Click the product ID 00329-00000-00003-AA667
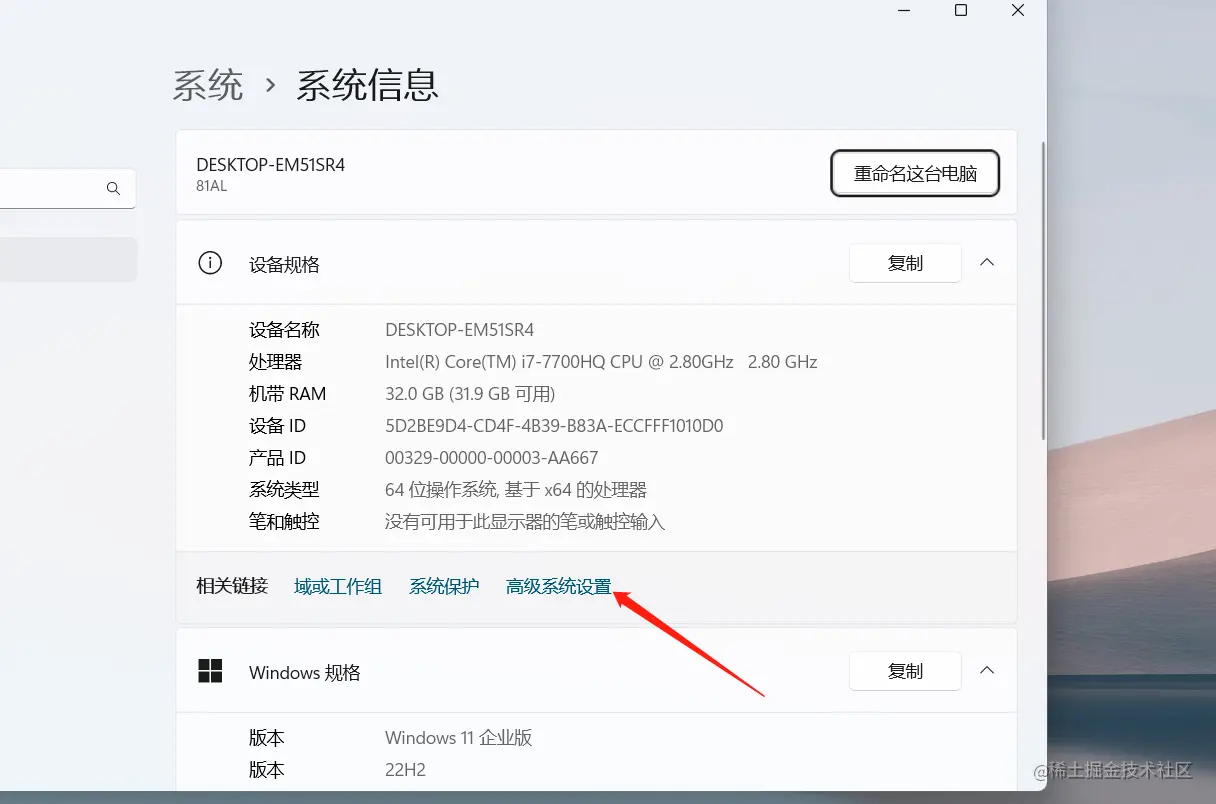Image resolution: width=1216 pixels, height=804 pixels. click(491, 458)
